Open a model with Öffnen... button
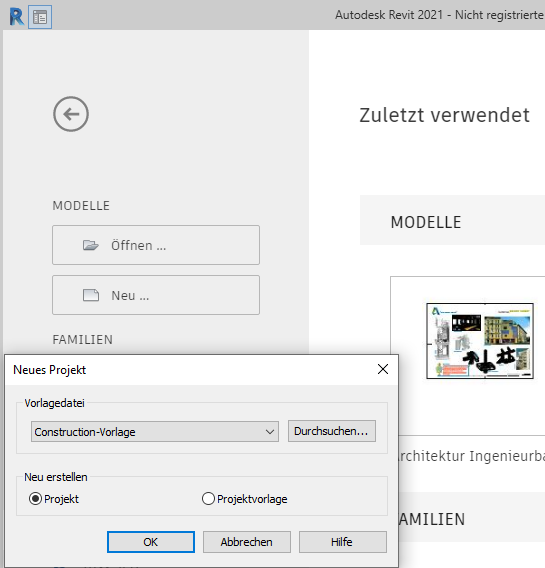The width and height of the screenshot is (545, 568). click(156, 245)
